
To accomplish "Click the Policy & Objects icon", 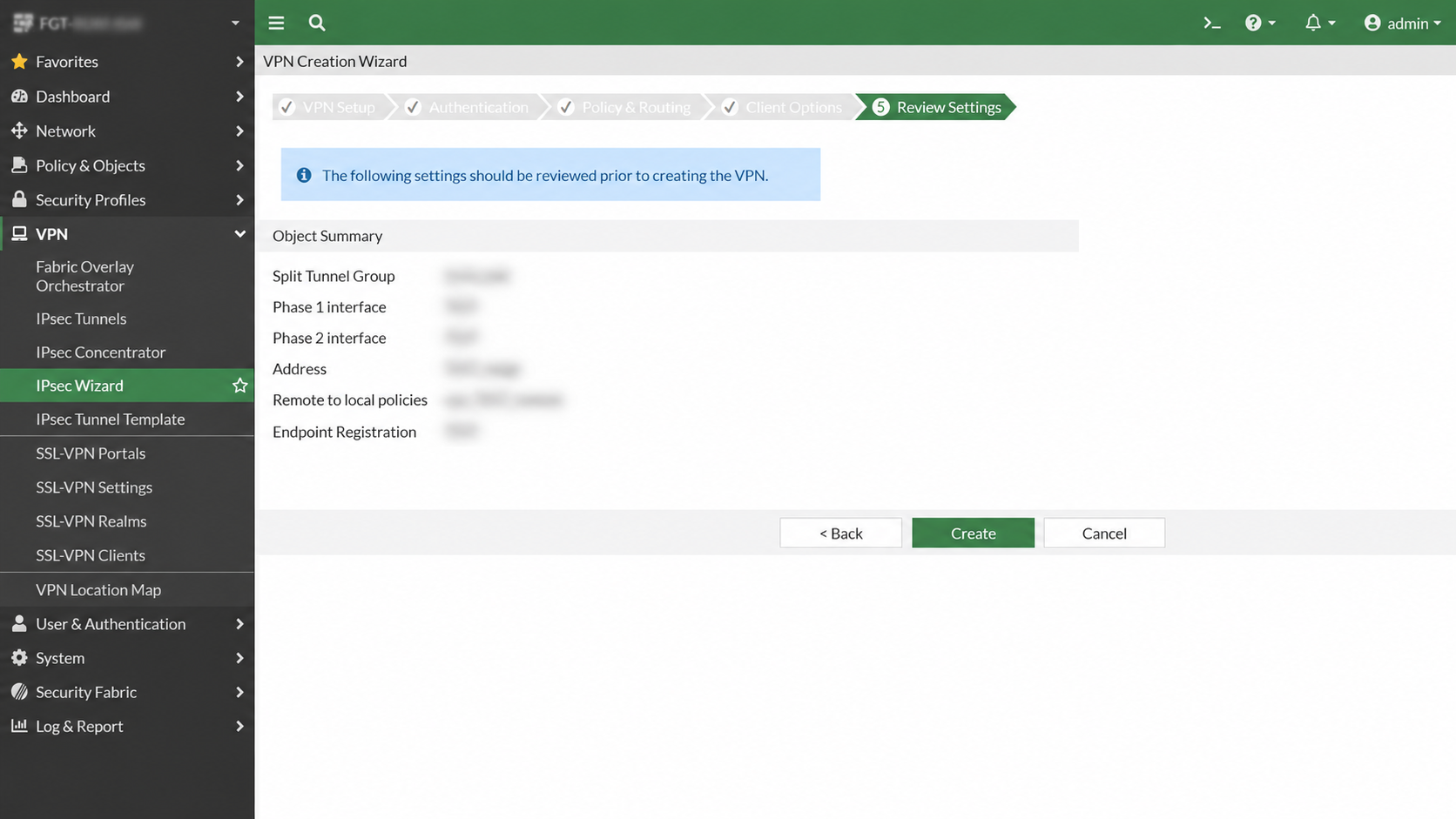I will tap(19, 164).
